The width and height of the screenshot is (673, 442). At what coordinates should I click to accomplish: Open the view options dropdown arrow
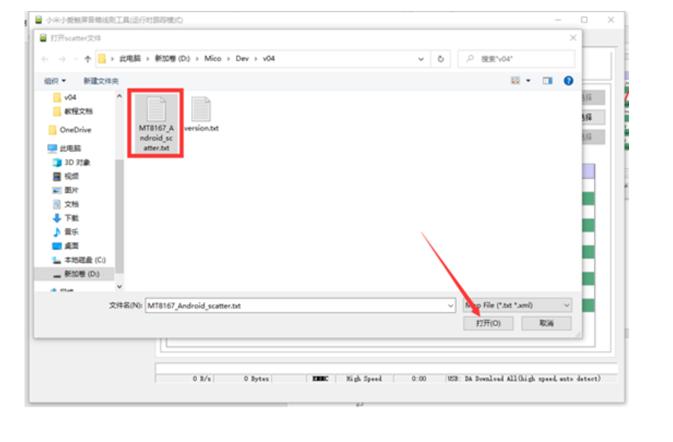tap(528, 81)
